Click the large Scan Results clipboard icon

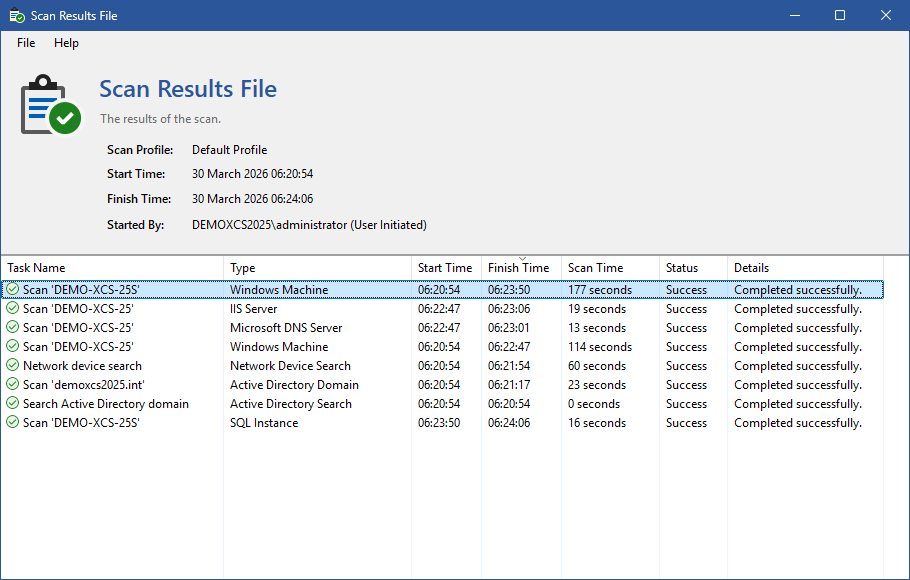click(x=50, y=104)
